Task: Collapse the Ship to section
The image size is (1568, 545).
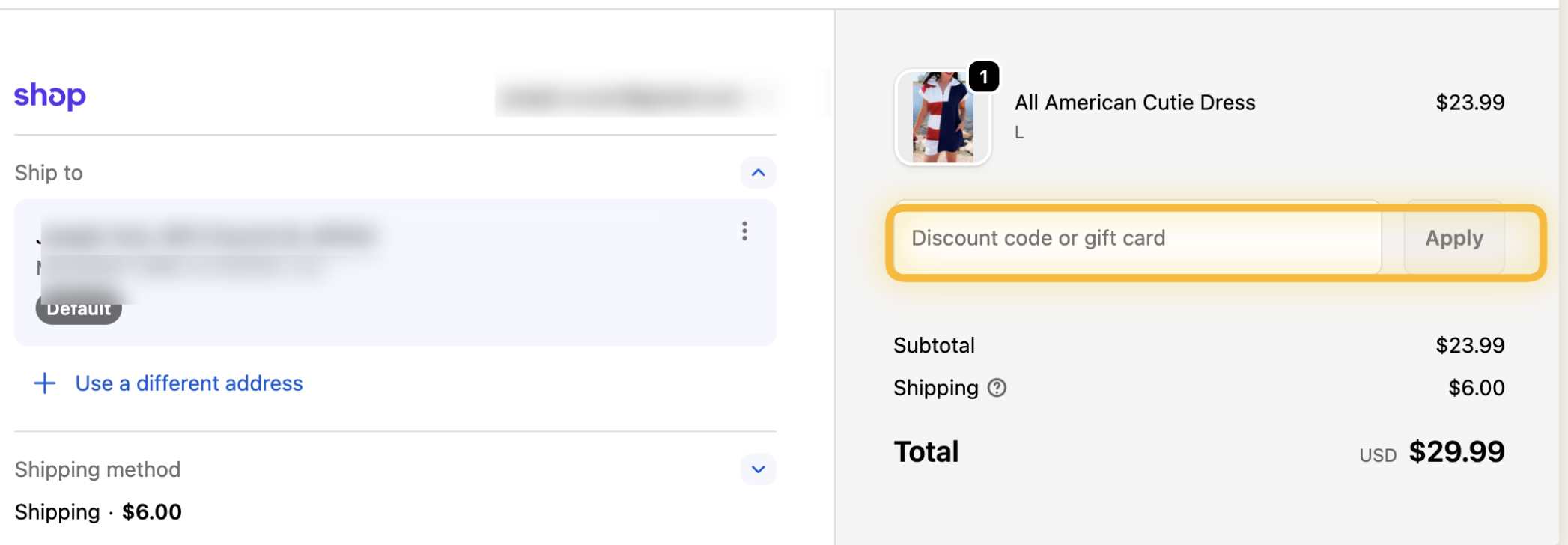Action: point(758,173)
